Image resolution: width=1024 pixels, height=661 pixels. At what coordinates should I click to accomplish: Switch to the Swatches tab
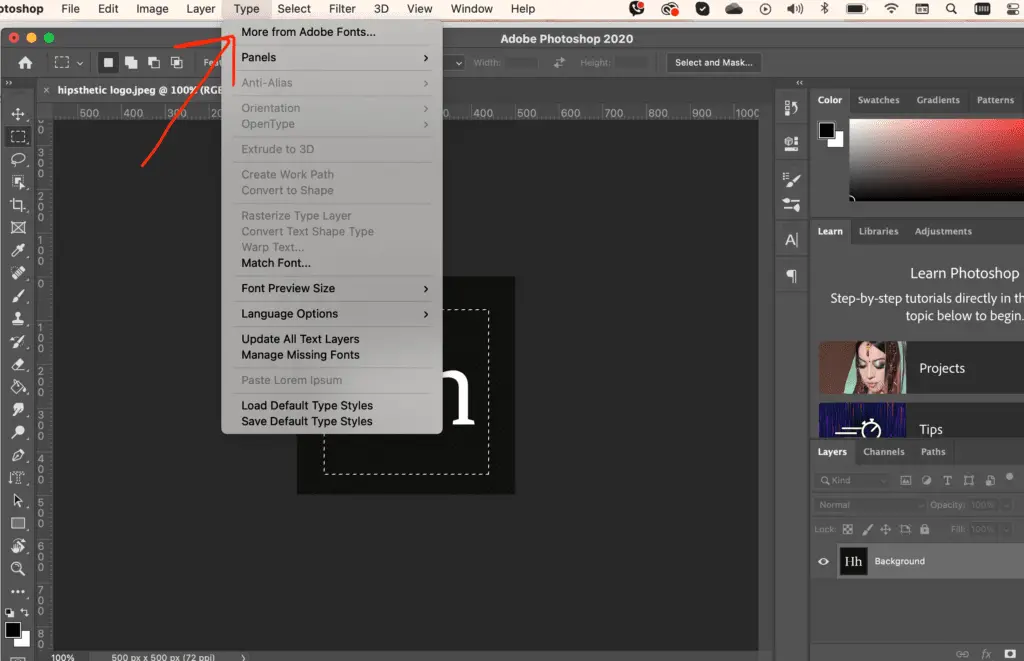coord(878,100)
